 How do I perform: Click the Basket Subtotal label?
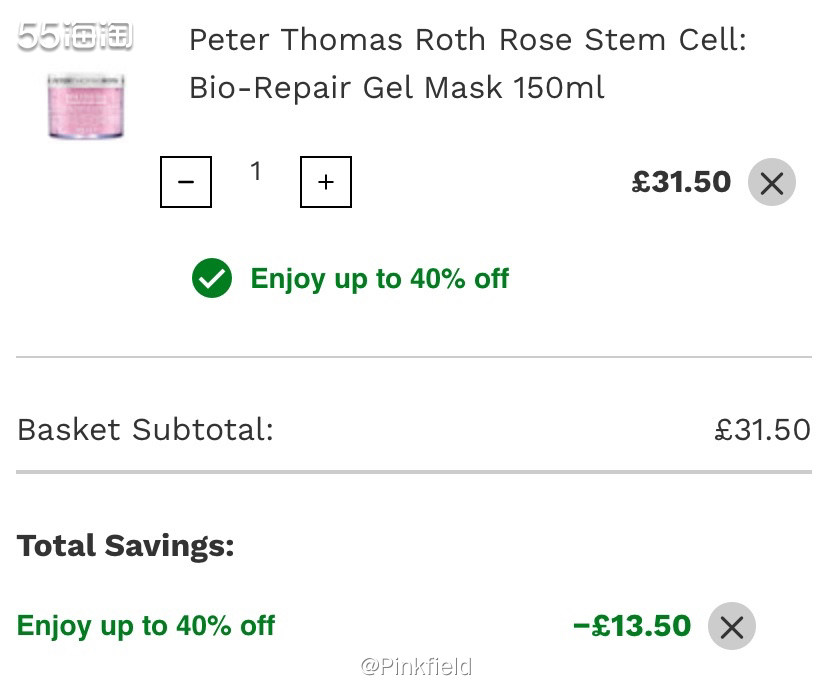coord(145,430)
